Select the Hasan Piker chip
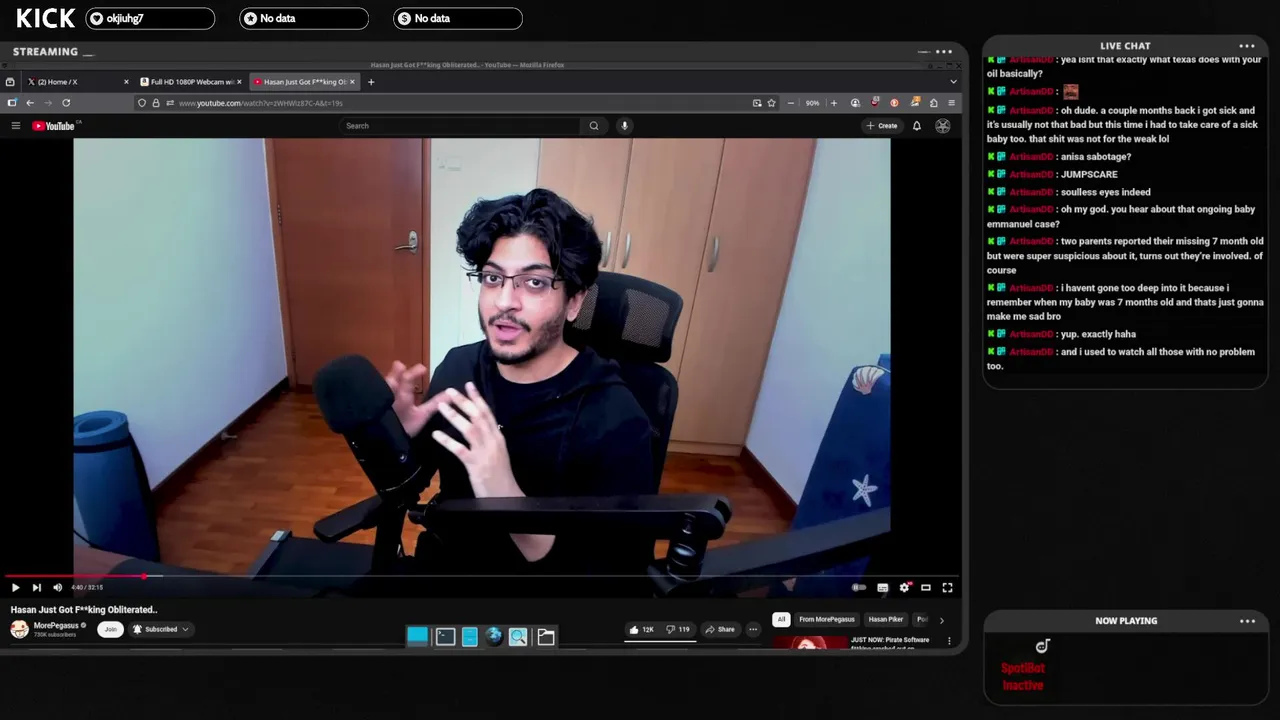 coord(885,619)
